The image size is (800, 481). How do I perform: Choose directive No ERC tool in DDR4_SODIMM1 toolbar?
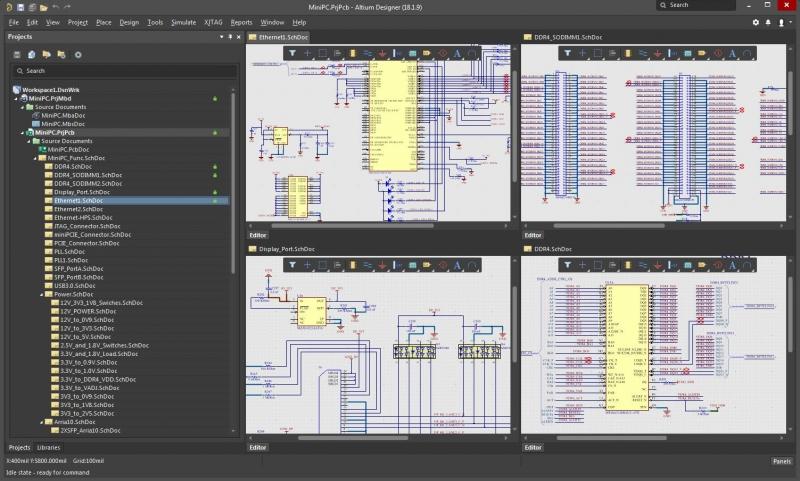(718, 53)
